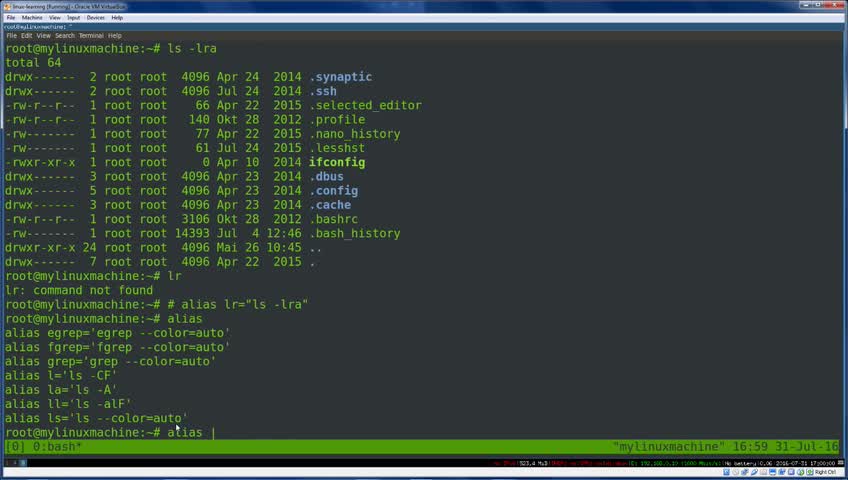The width and height of the screenshot is (848, 480).
Task: Click the alias ll='ls -alF' line
Action: coord(68,404)
